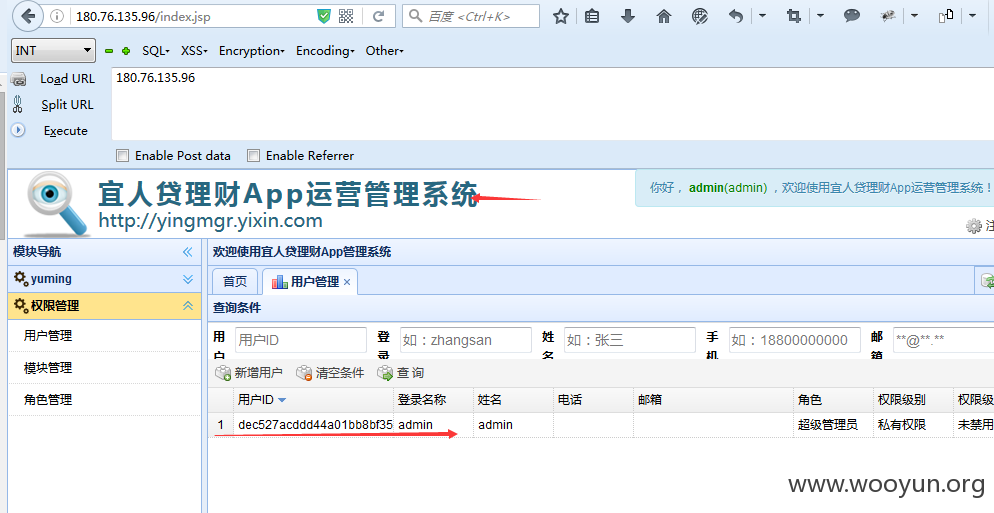View site info icon in address bar
Viewport: 994px width, 513px height.
(56, 16)
